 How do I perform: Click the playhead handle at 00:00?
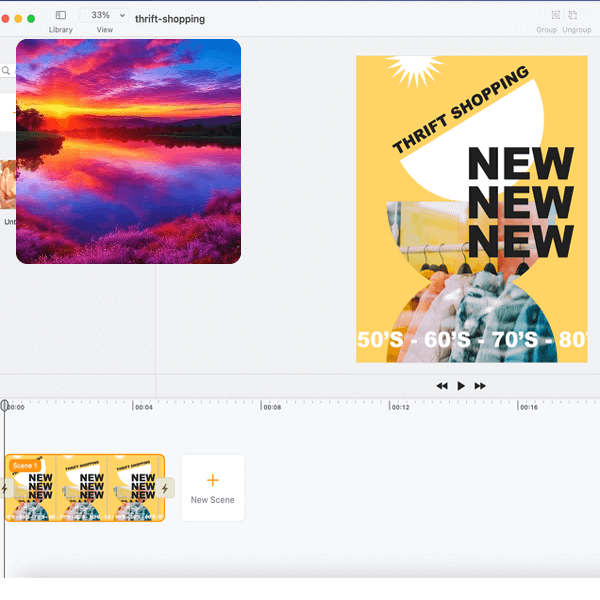(4, 405)
